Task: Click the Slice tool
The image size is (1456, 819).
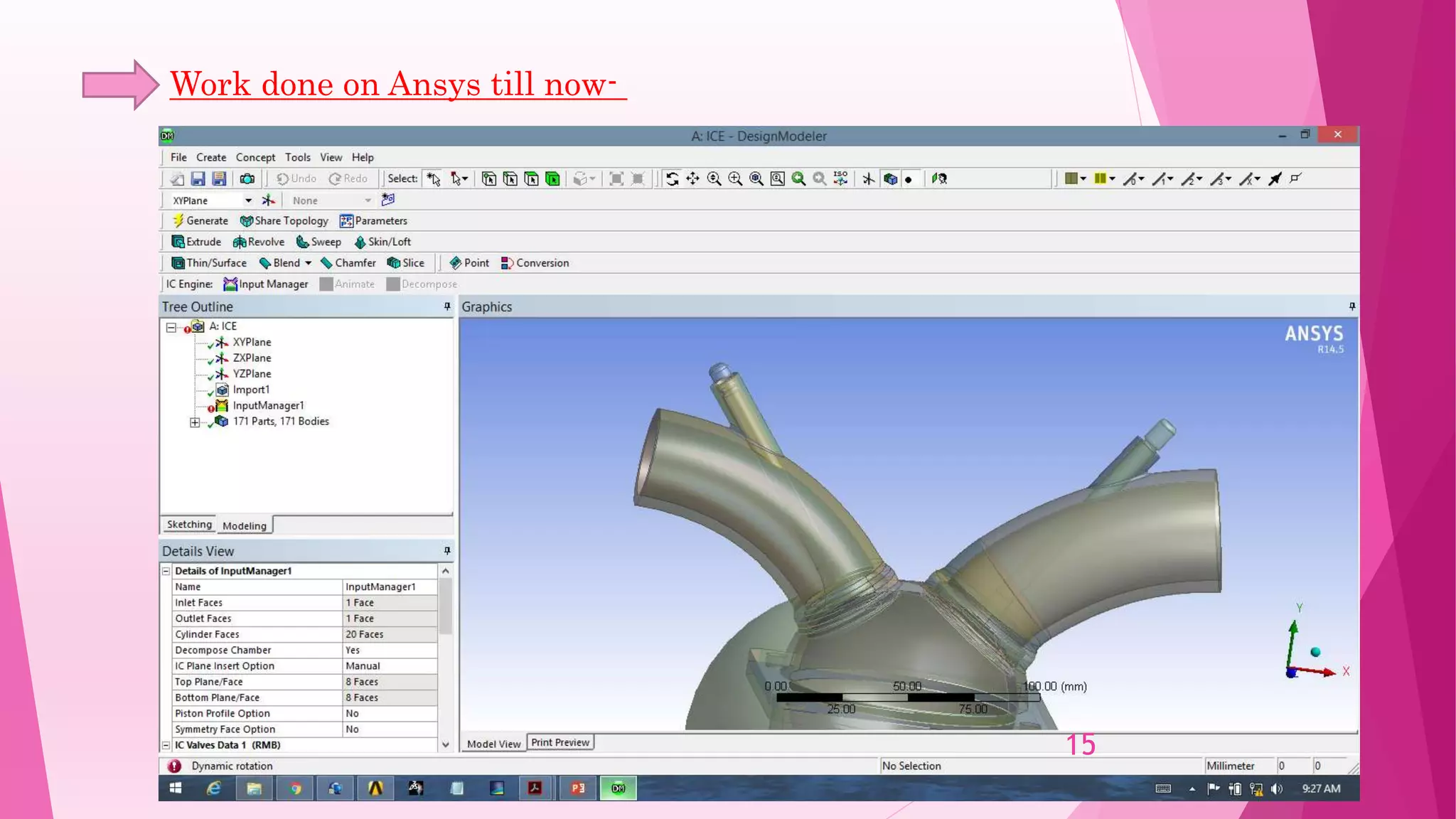Action: 406,263
